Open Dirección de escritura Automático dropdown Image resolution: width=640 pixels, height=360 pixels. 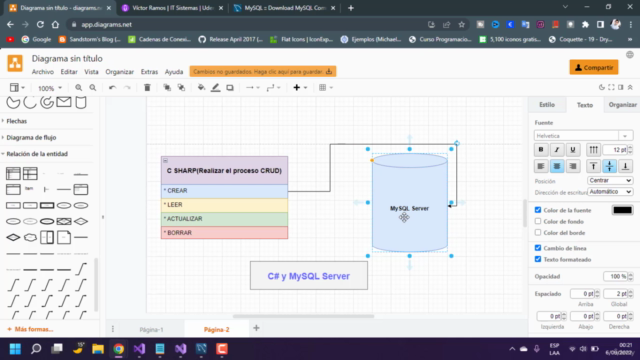pyautogui.click(x=610, y=191)
